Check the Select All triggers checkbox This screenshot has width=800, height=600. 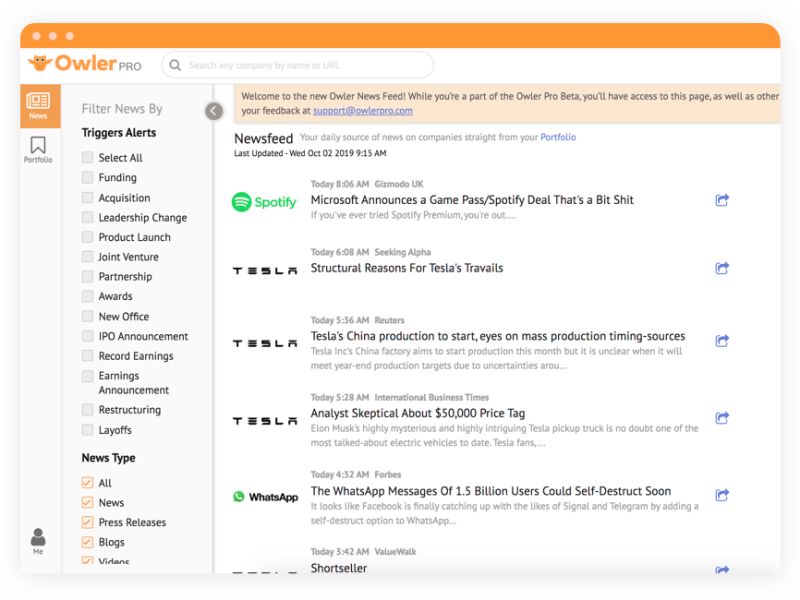pyautogui.click(x=88, y=157)
